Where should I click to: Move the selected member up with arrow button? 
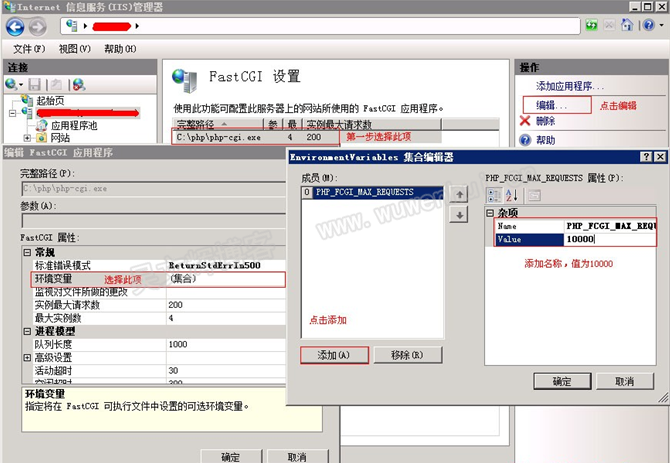pos(459,194)
